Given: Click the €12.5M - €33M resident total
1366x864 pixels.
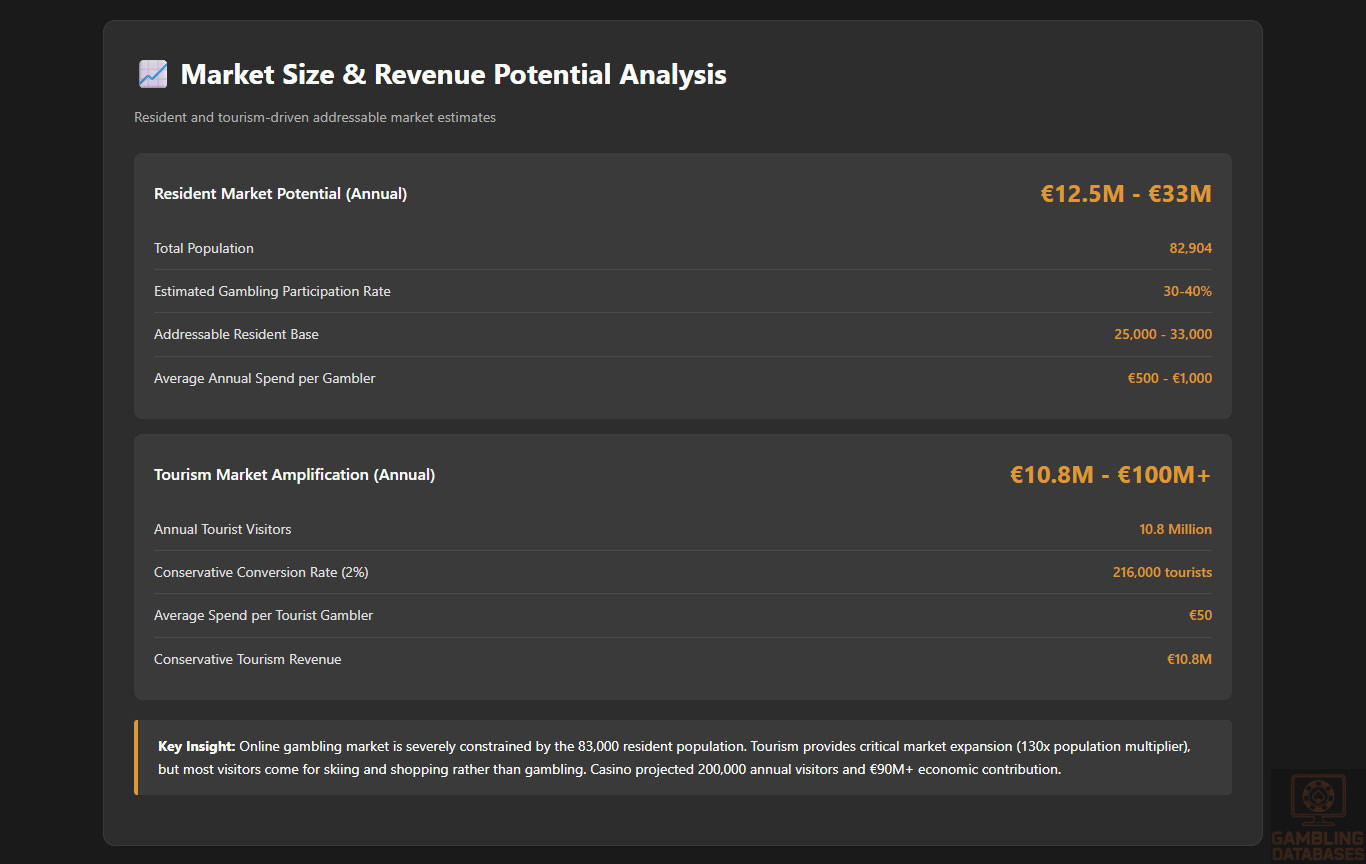Looking at the screenshot, I should (x=1125, y=194).
